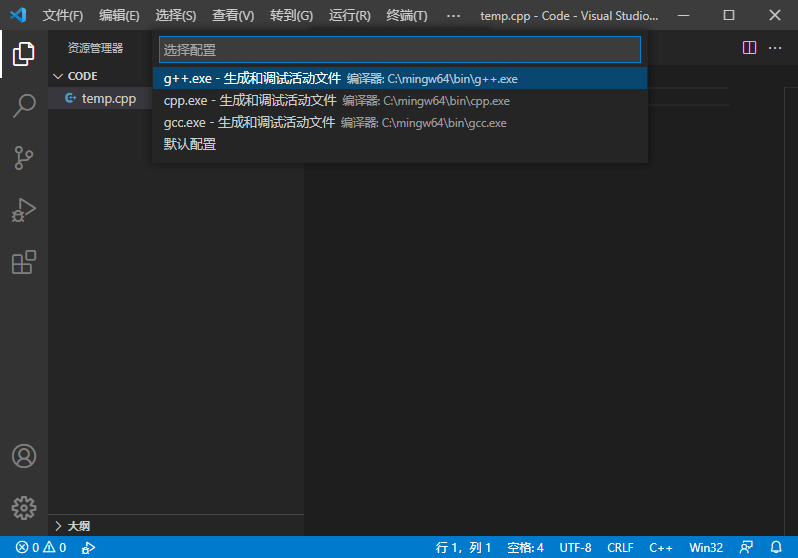
Task: Open the Extensions view icon
Action: pyautogui.click(x=23, y=262)
